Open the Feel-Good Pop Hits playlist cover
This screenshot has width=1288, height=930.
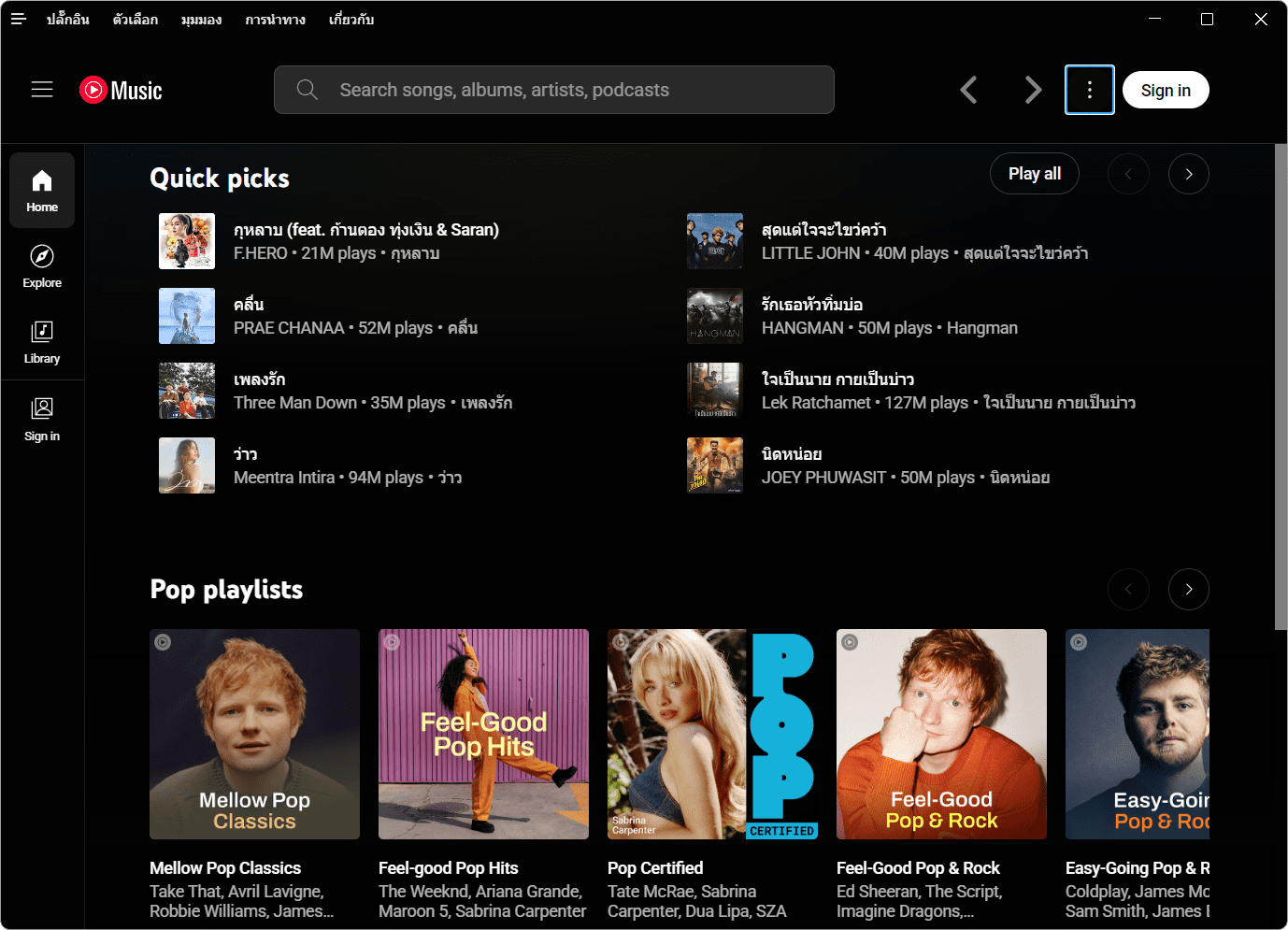coord(483,734)
